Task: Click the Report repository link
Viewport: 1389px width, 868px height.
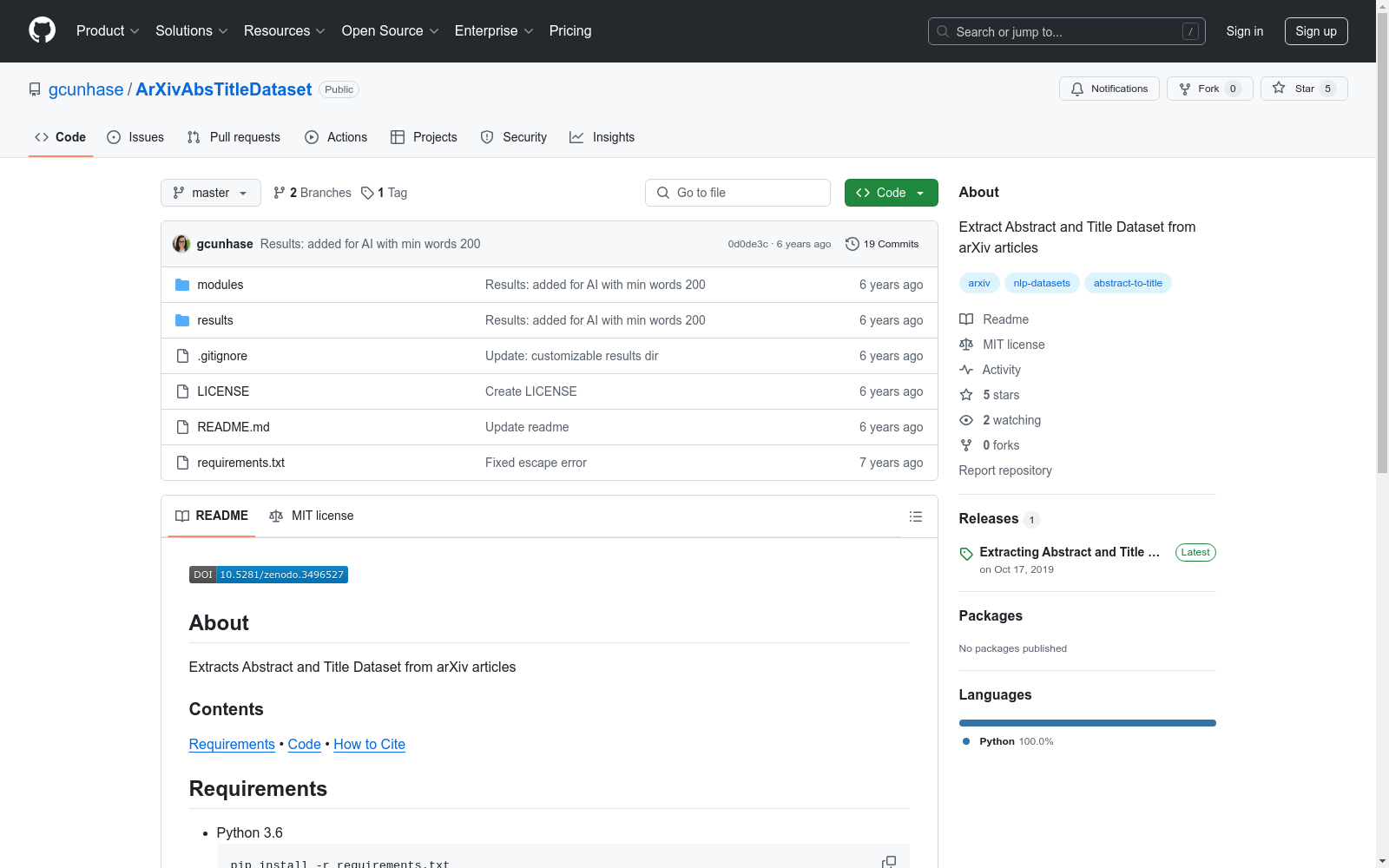Action: [x=1005, y=470]
